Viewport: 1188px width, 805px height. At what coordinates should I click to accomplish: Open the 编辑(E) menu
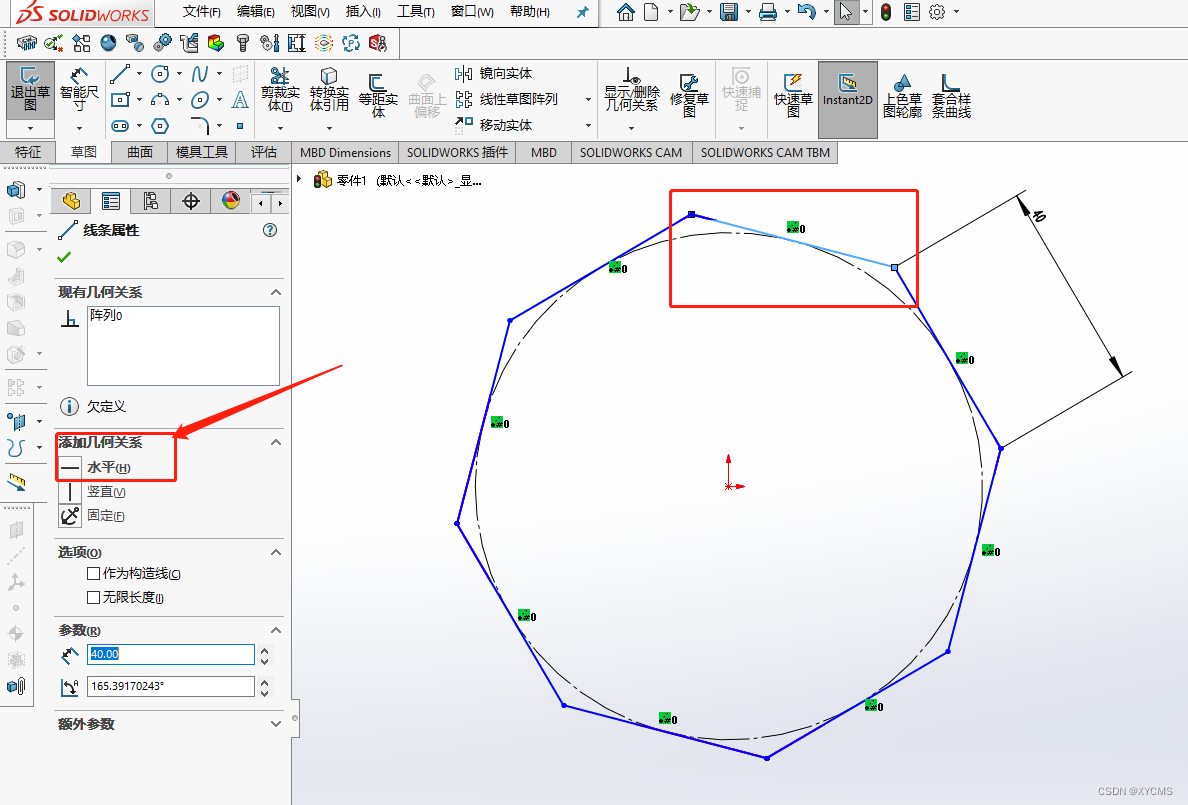point(255,12)
